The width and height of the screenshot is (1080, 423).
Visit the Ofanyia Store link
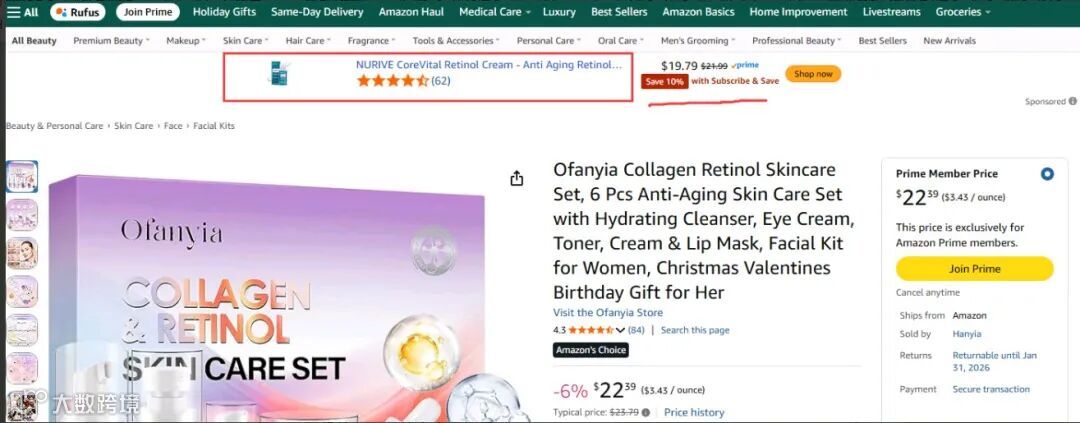[608, 313]
